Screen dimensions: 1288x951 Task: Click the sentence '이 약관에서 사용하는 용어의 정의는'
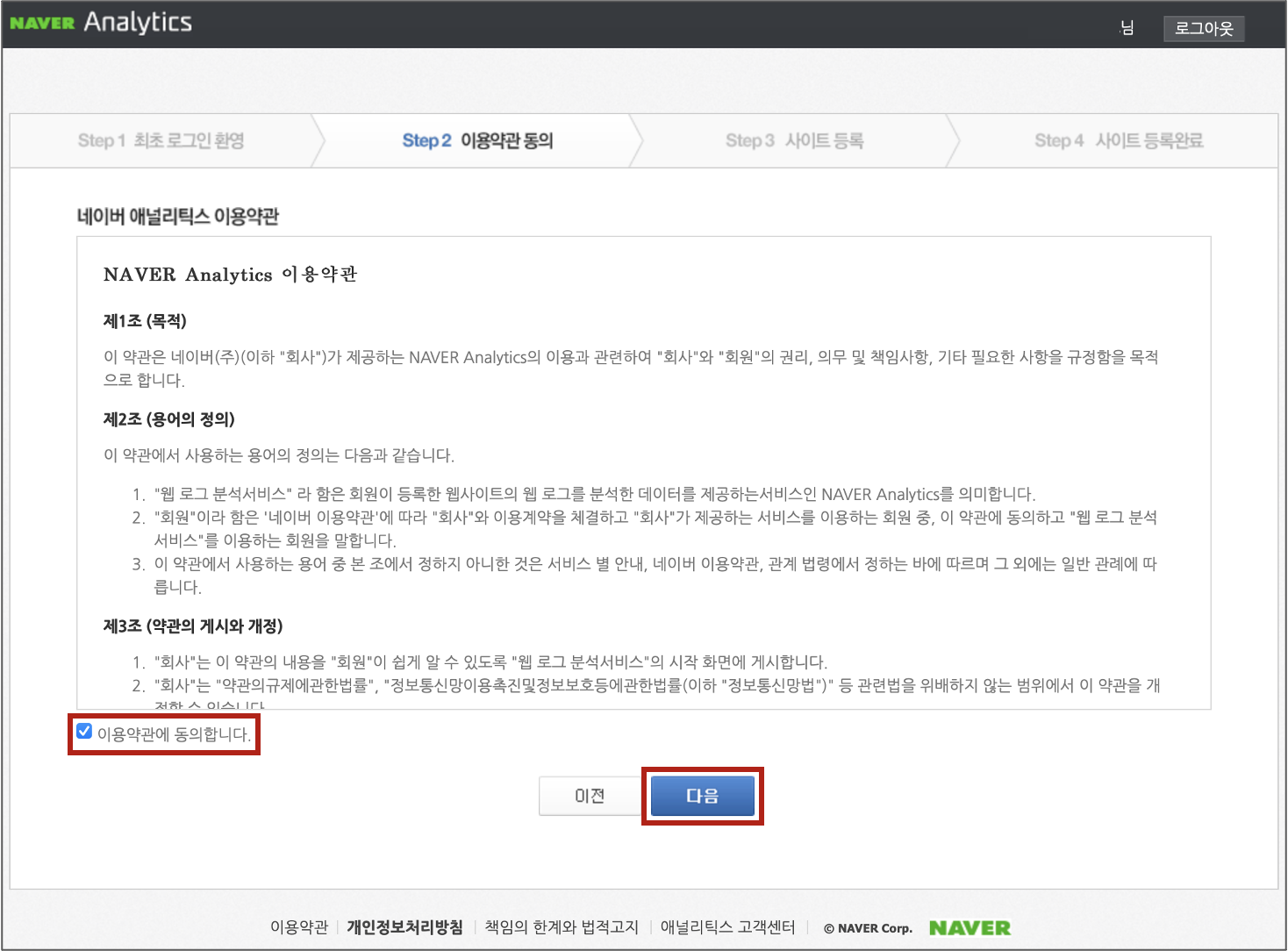tap(279, 455)
